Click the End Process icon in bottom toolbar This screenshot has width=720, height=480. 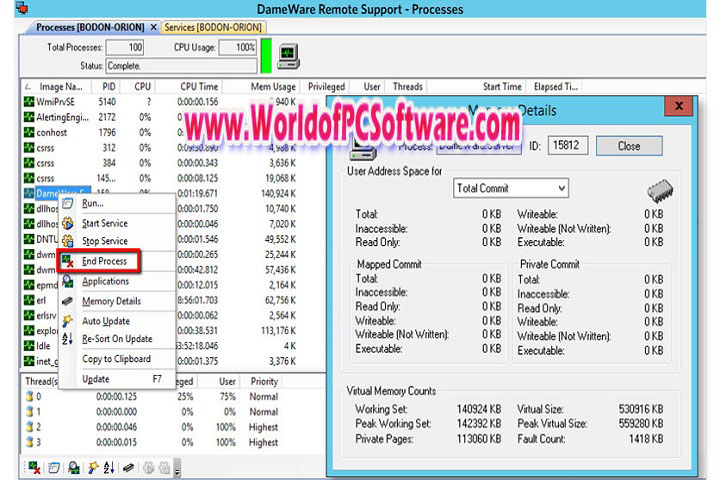34,468
